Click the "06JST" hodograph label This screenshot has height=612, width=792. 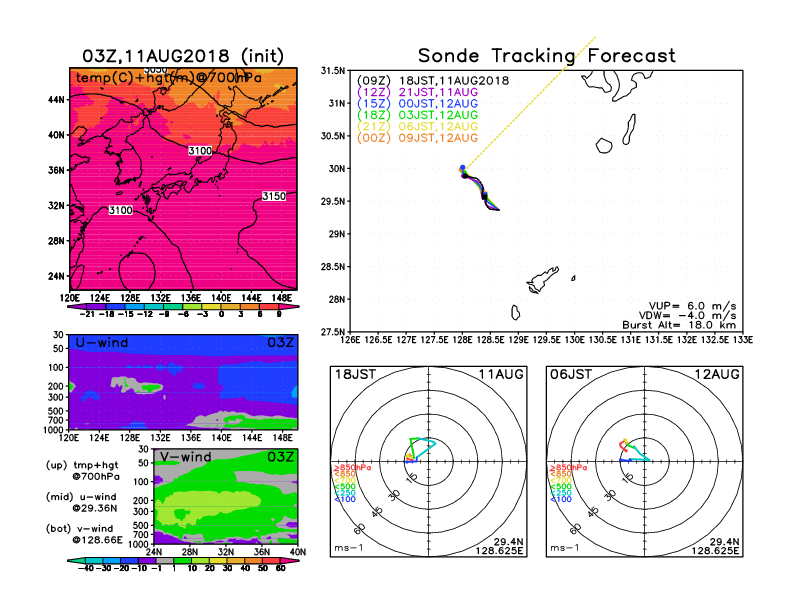point(571,374)
